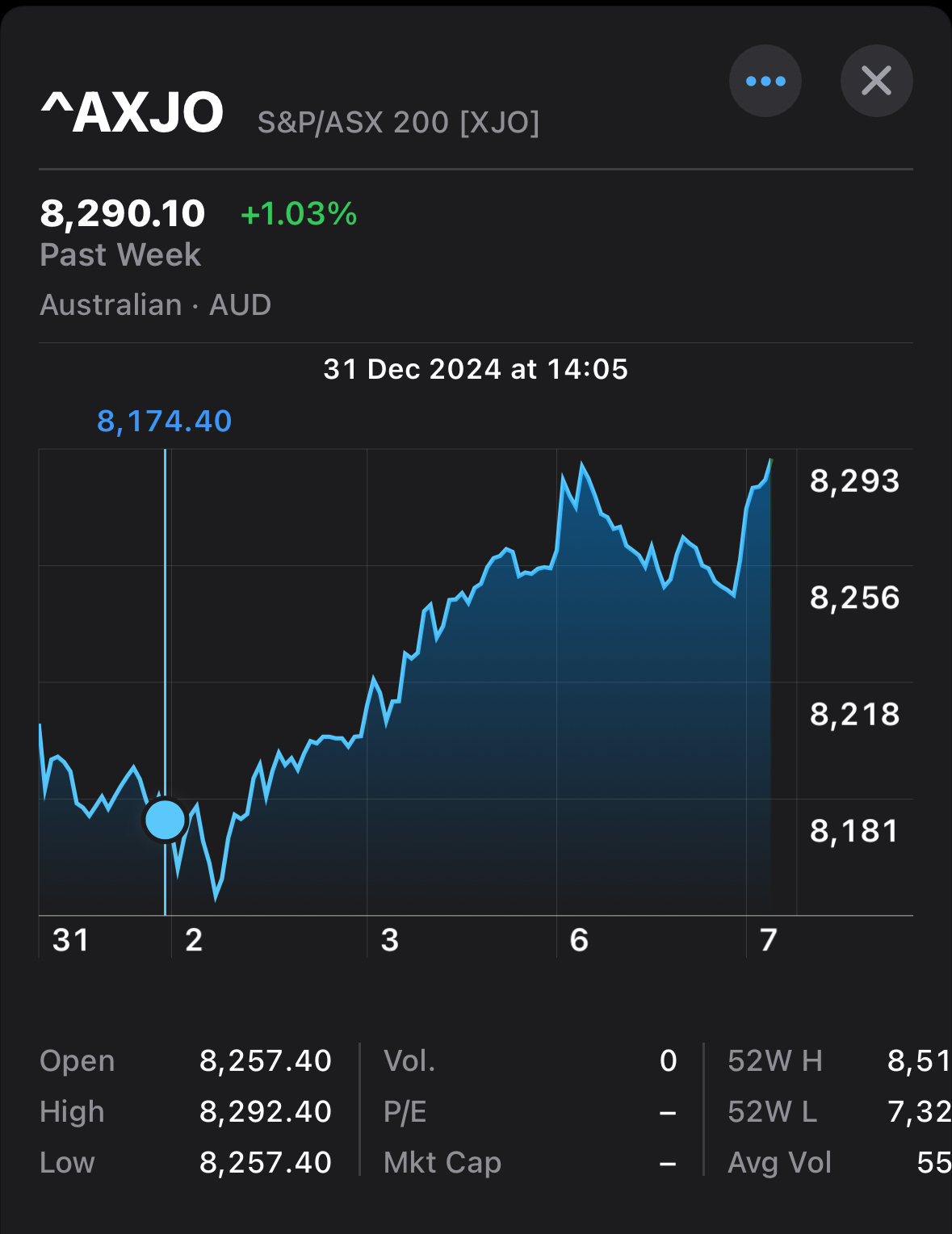Click the Australian · AUD exchange label
Screen dimensions: 952x1234
(x=156, y=305)
